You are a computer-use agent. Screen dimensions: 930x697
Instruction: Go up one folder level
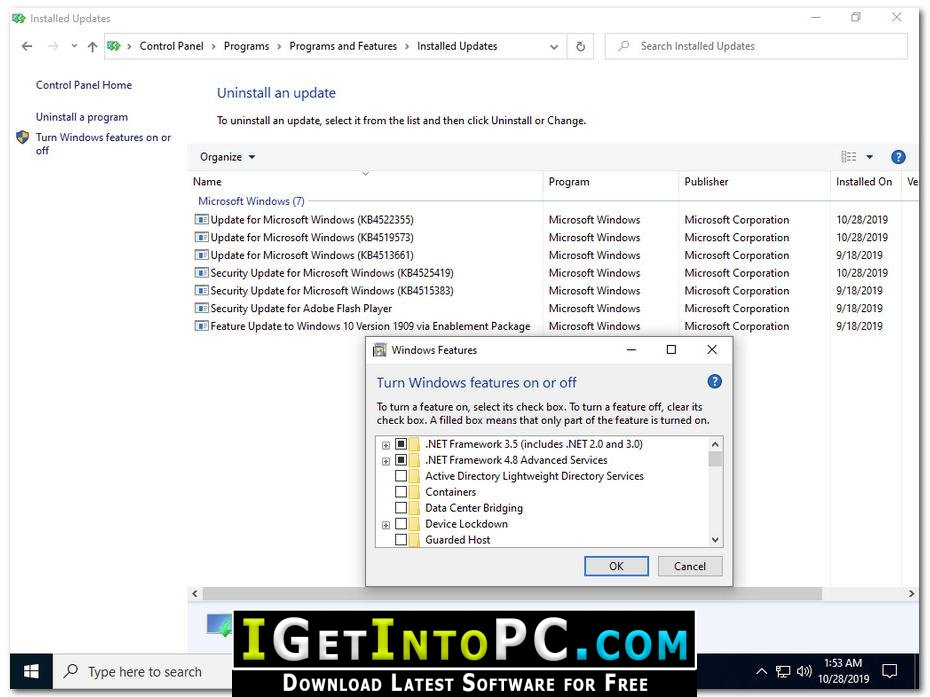pos(92,46)
